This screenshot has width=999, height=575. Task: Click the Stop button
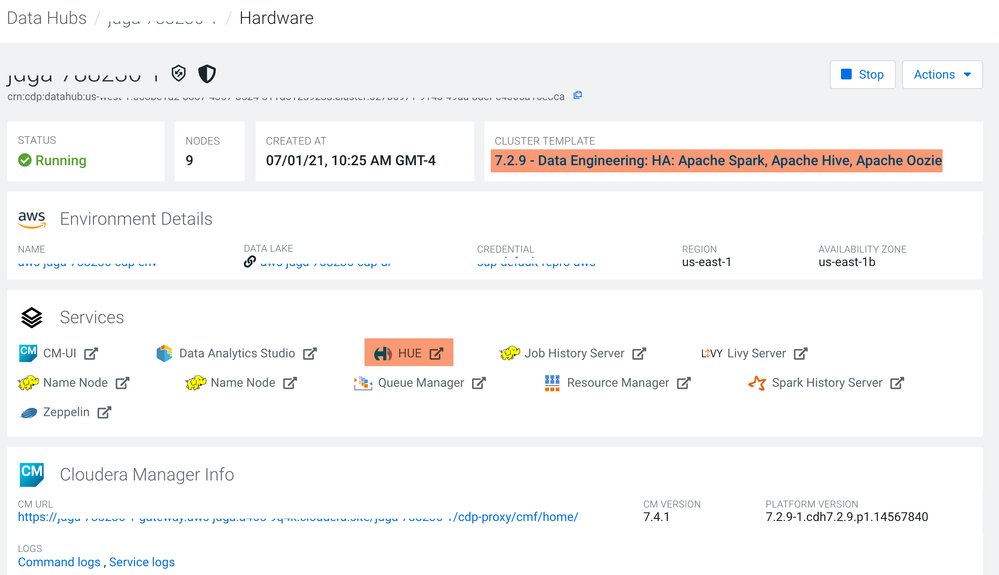863,75
